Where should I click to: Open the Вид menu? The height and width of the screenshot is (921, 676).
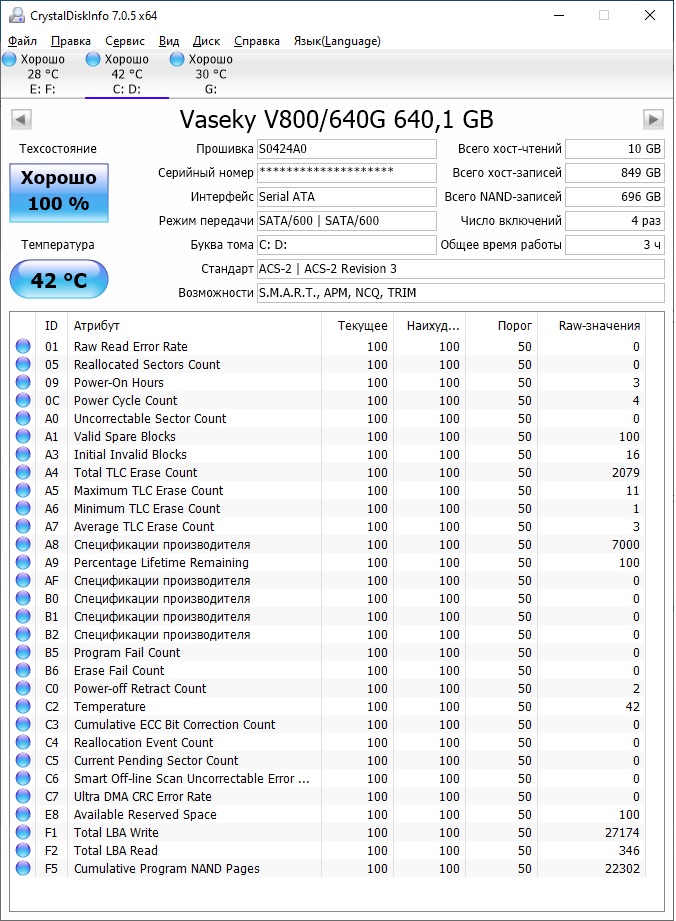click(x=169, y=41)
